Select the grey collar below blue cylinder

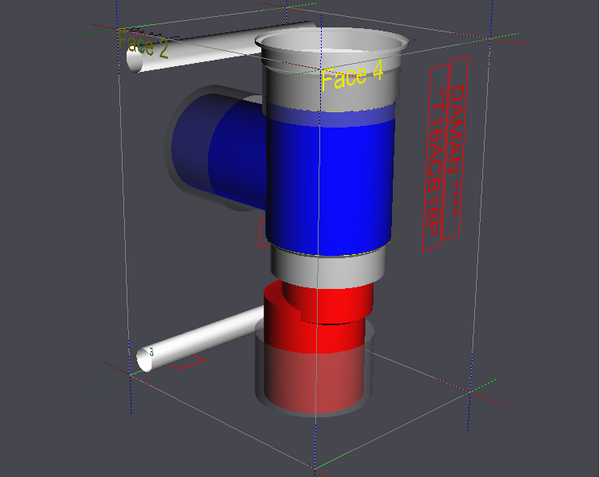[x=328, y=268]
